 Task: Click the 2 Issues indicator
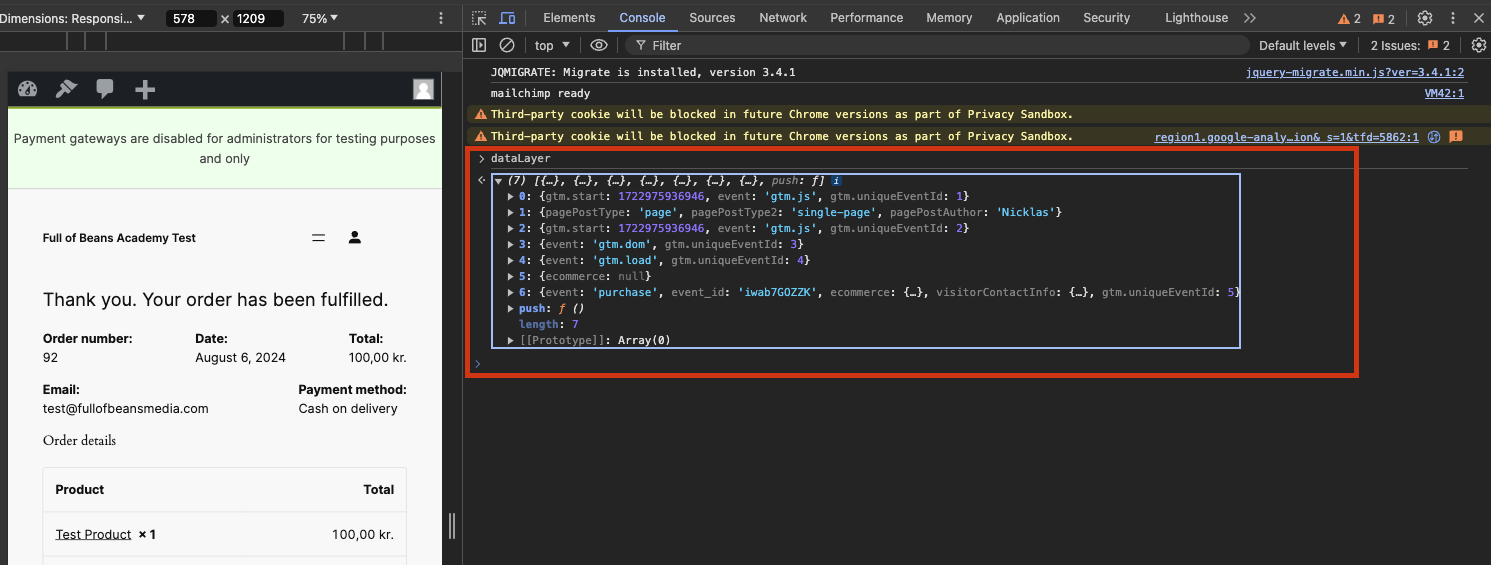pos(1410,45)
